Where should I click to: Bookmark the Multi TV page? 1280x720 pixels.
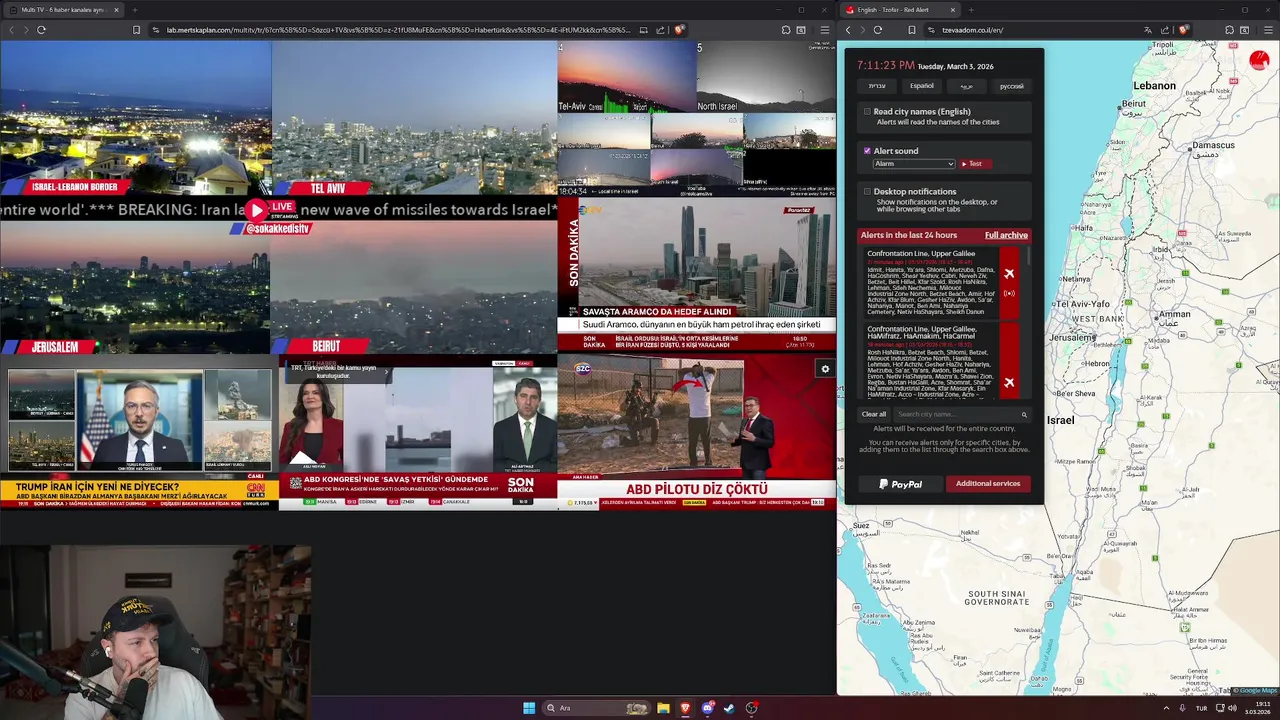click(x=137, y=30)
